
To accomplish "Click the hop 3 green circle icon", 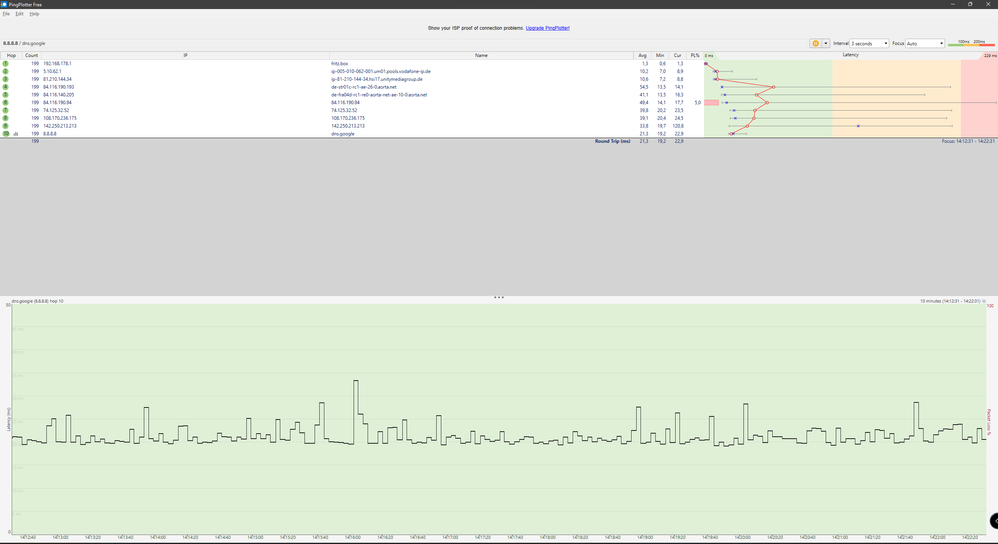I will click(6, 79).
